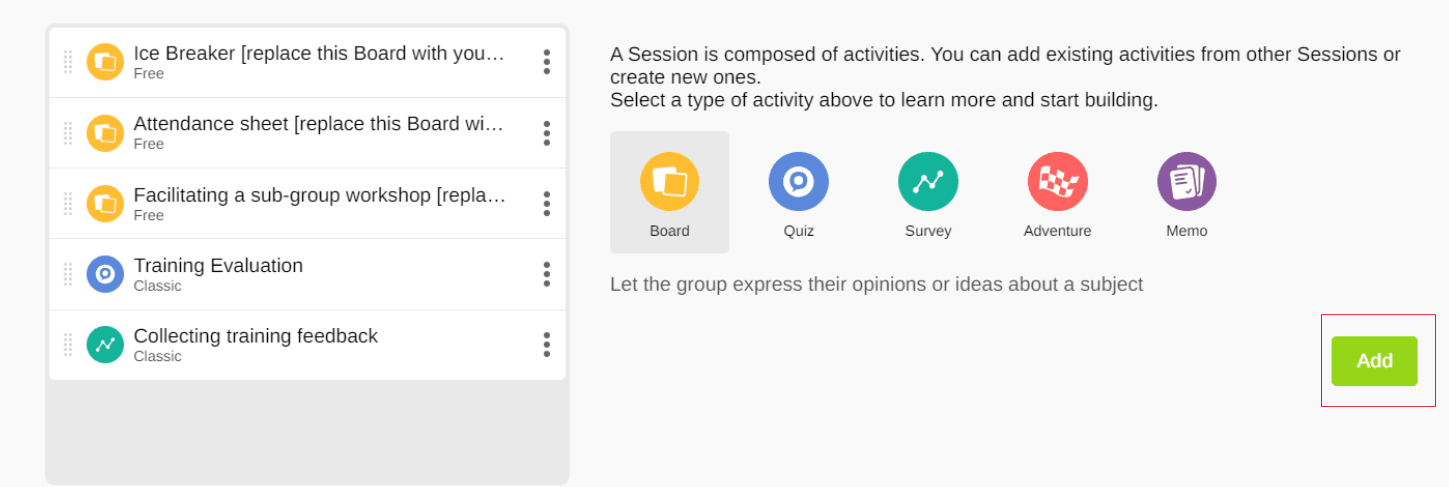The height and width of the screenshot is (487, 1449).
Task: Open options menu for Training Evaluation
Action: point(546,274)
